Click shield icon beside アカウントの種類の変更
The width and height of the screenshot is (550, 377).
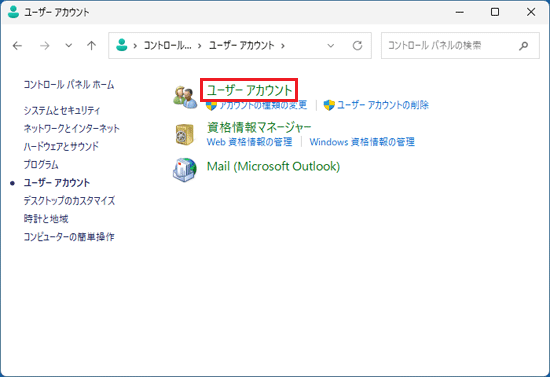coord(211,105)
